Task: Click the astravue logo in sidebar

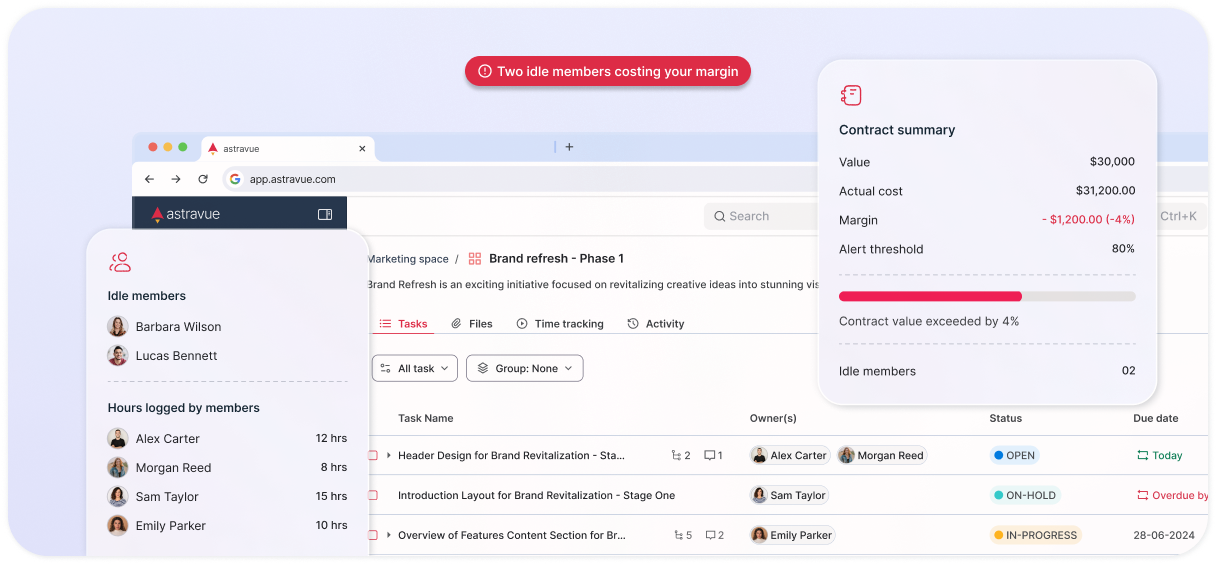Action: tap(186, 214)
